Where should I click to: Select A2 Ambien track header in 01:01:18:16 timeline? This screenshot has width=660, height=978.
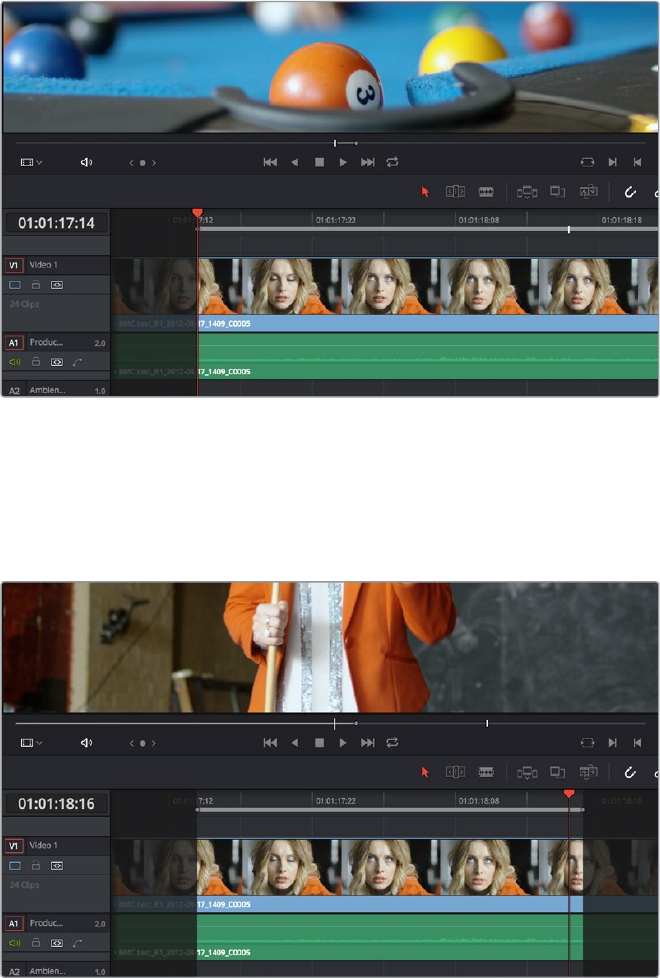coord(56,971)
